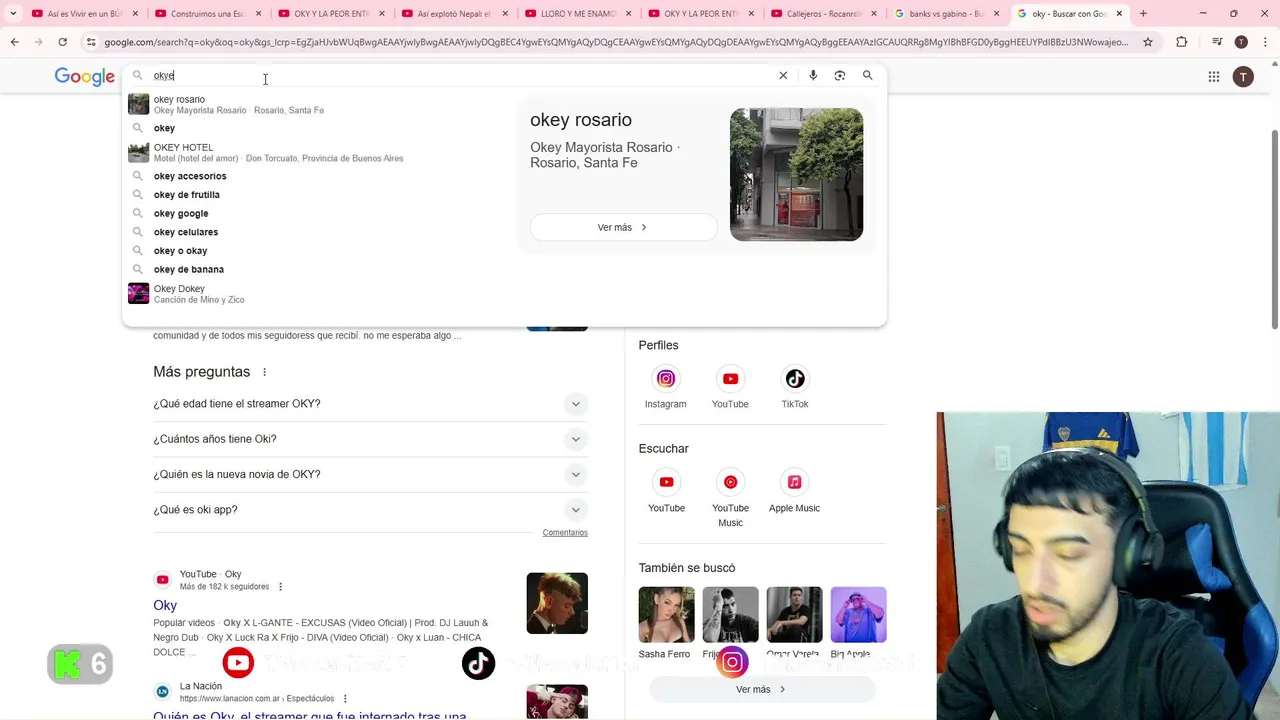Open the Chrome extensions menu
This screenshot has height=720, width=1280.
(1182, 42)
